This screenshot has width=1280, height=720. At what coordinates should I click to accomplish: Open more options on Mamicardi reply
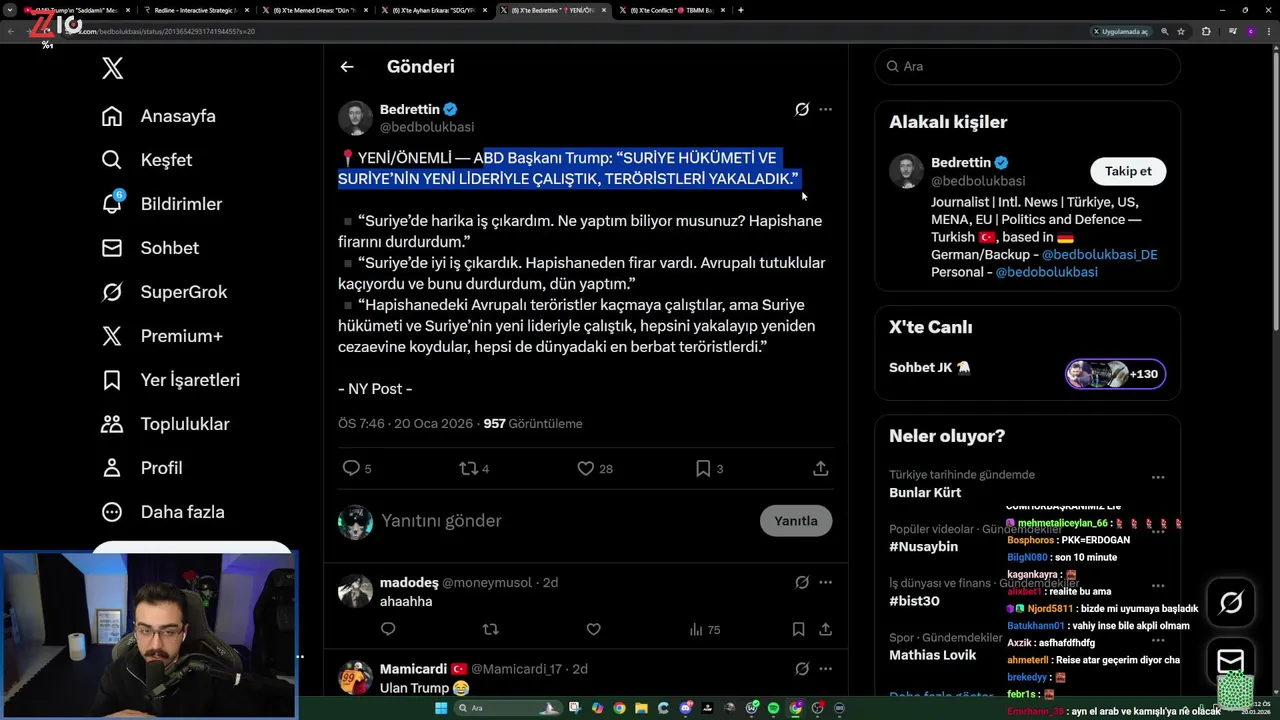[x=825, y=668]
